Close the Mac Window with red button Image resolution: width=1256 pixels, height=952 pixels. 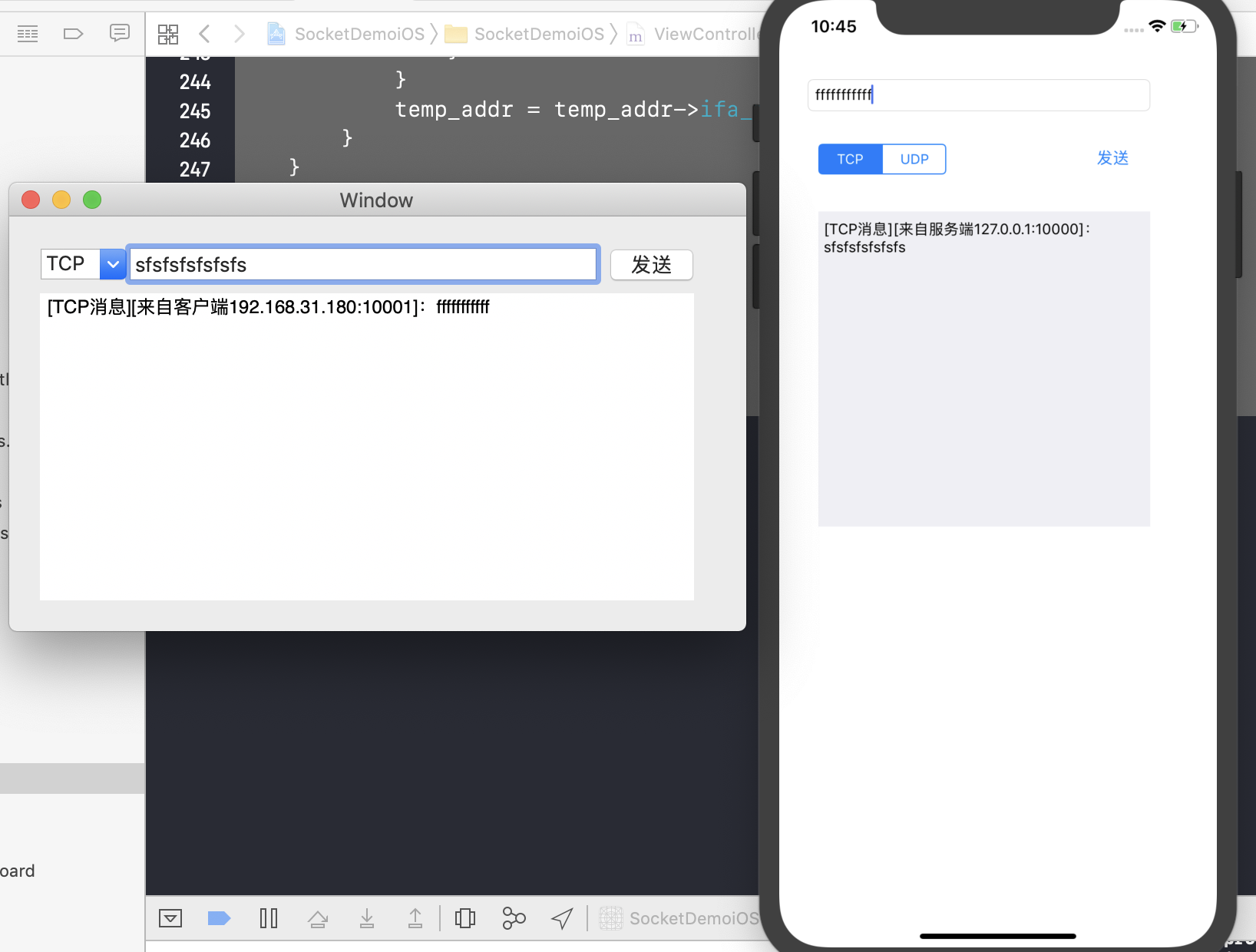tap(31, 200)
